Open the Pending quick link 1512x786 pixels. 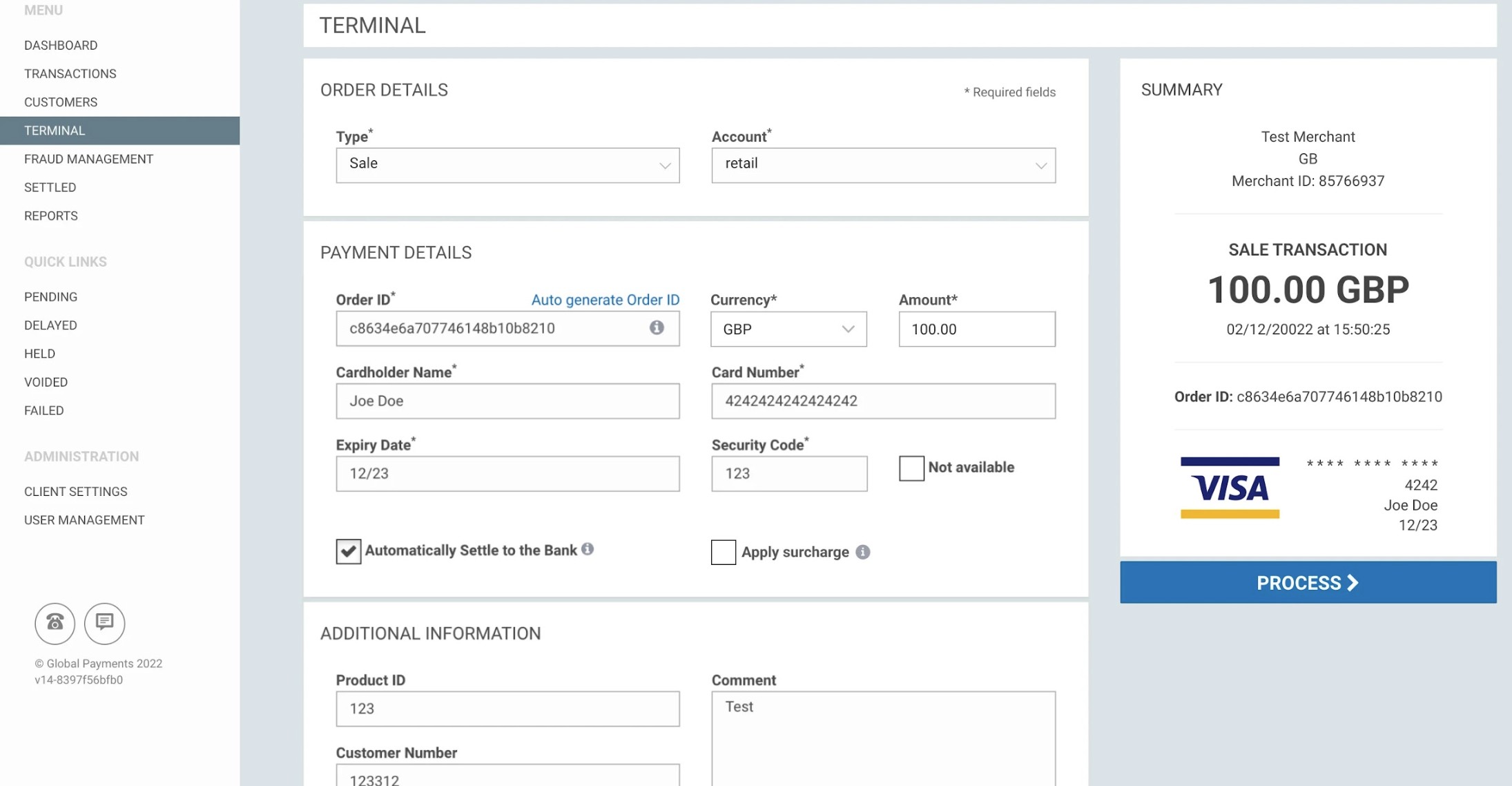coord(50,296)
